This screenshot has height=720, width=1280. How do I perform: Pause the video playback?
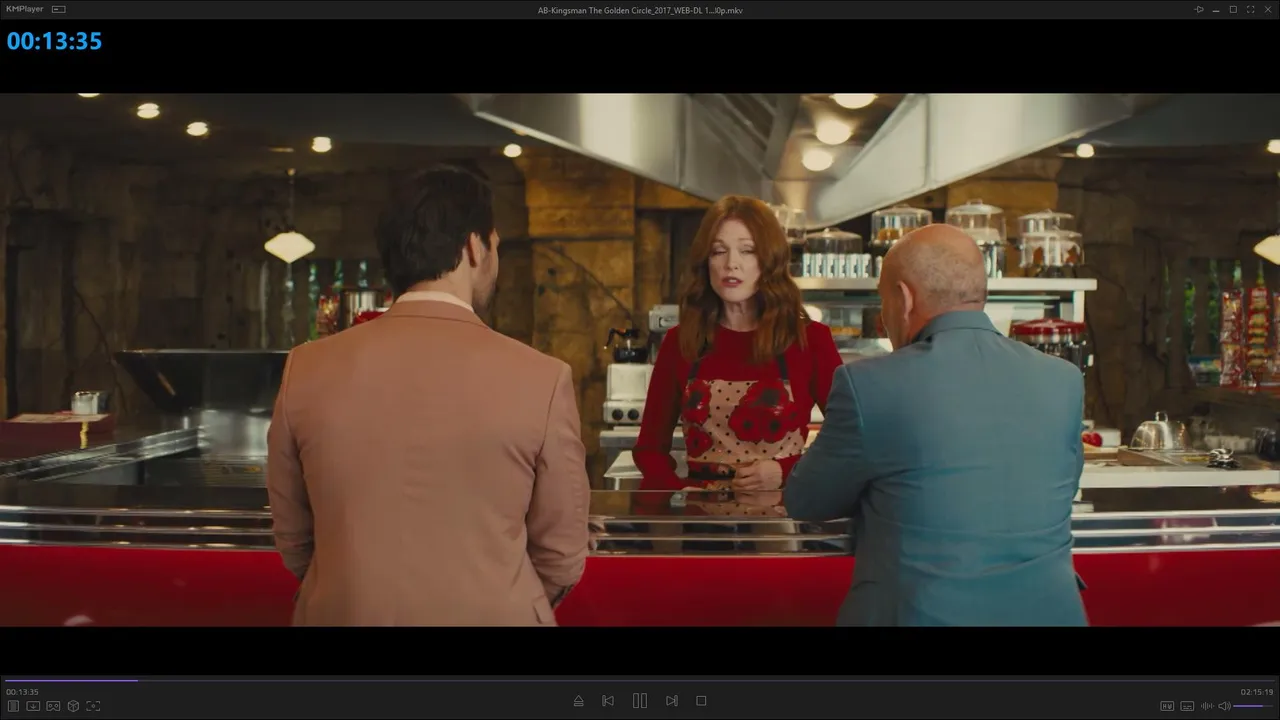coord(640,701)
